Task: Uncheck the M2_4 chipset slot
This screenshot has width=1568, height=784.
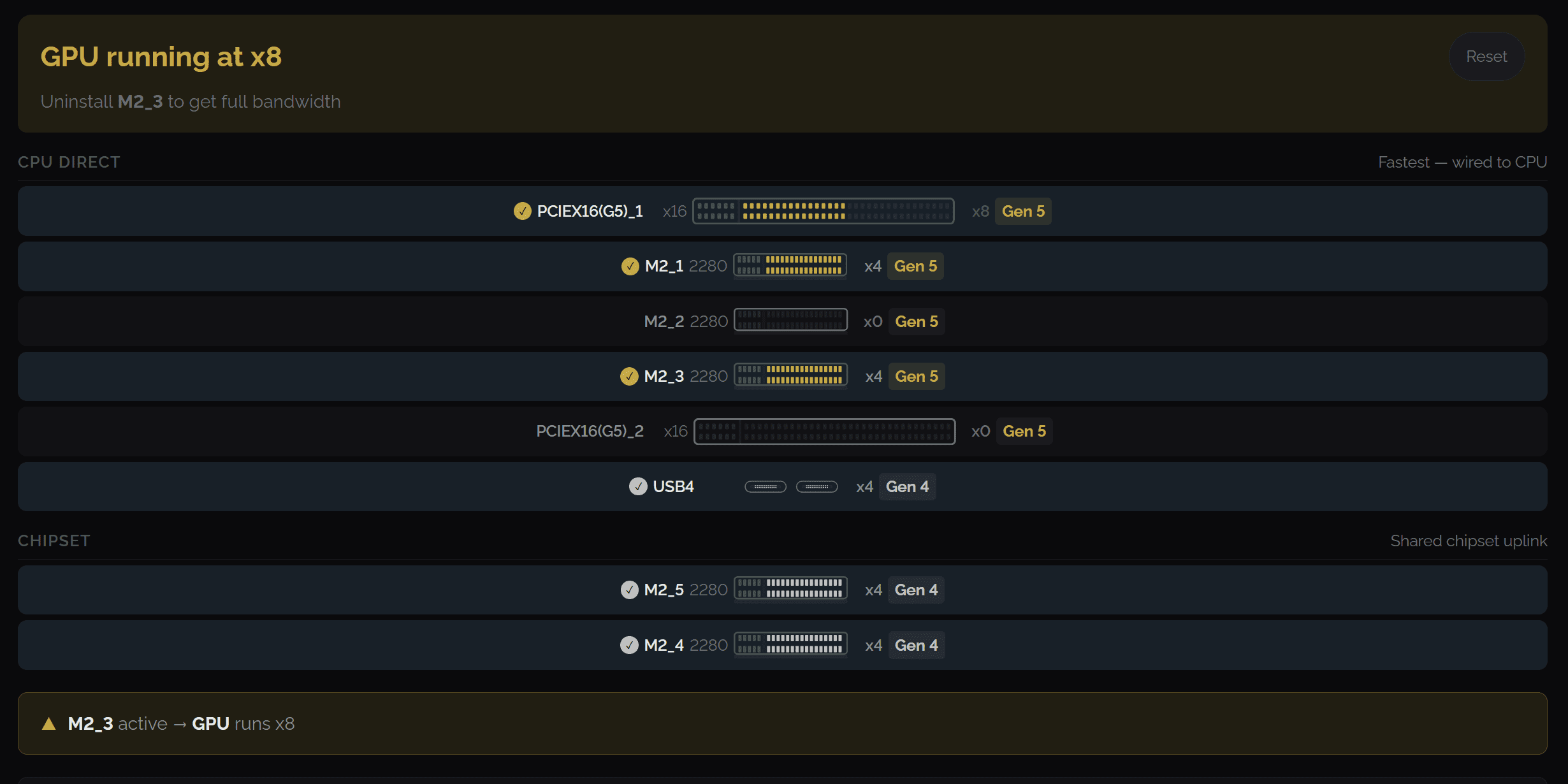Action: coord(629,646)
